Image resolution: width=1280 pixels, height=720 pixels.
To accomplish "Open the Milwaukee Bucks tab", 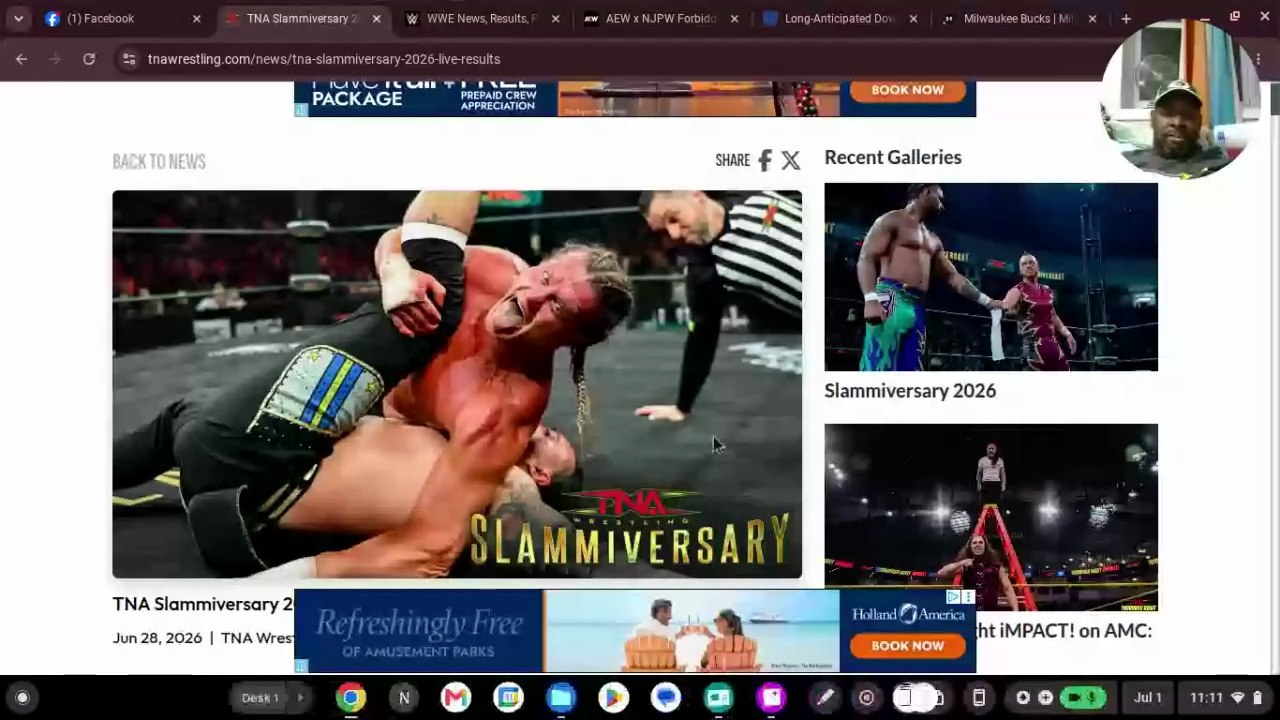I will [1017, 18].
